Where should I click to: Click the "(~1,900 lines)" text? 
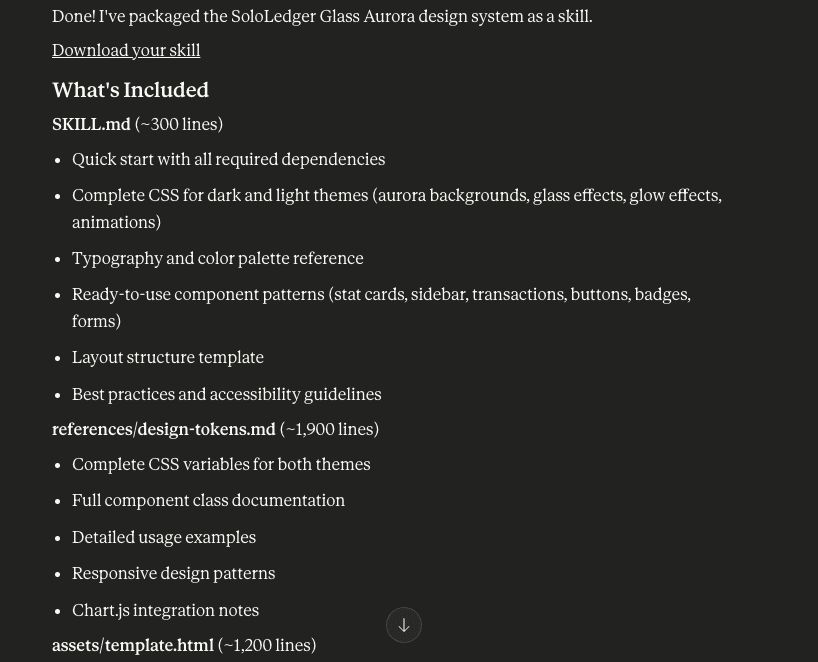[x=329, y=429]
